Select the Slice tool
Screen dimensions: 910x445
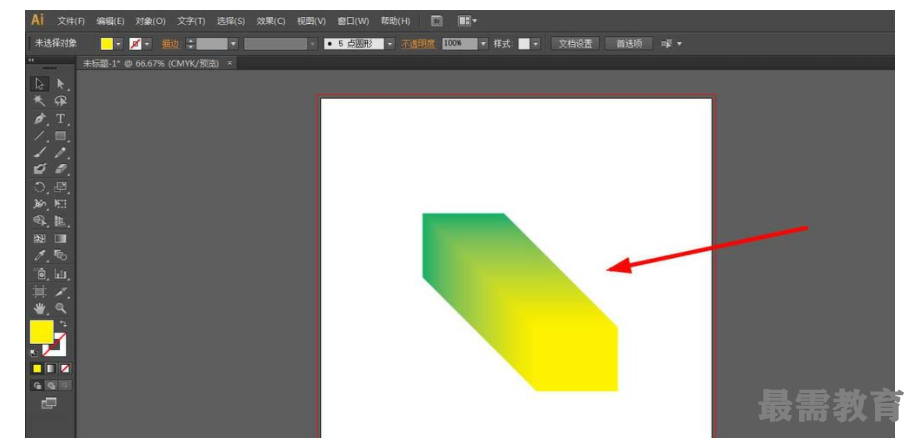point(61,291)
